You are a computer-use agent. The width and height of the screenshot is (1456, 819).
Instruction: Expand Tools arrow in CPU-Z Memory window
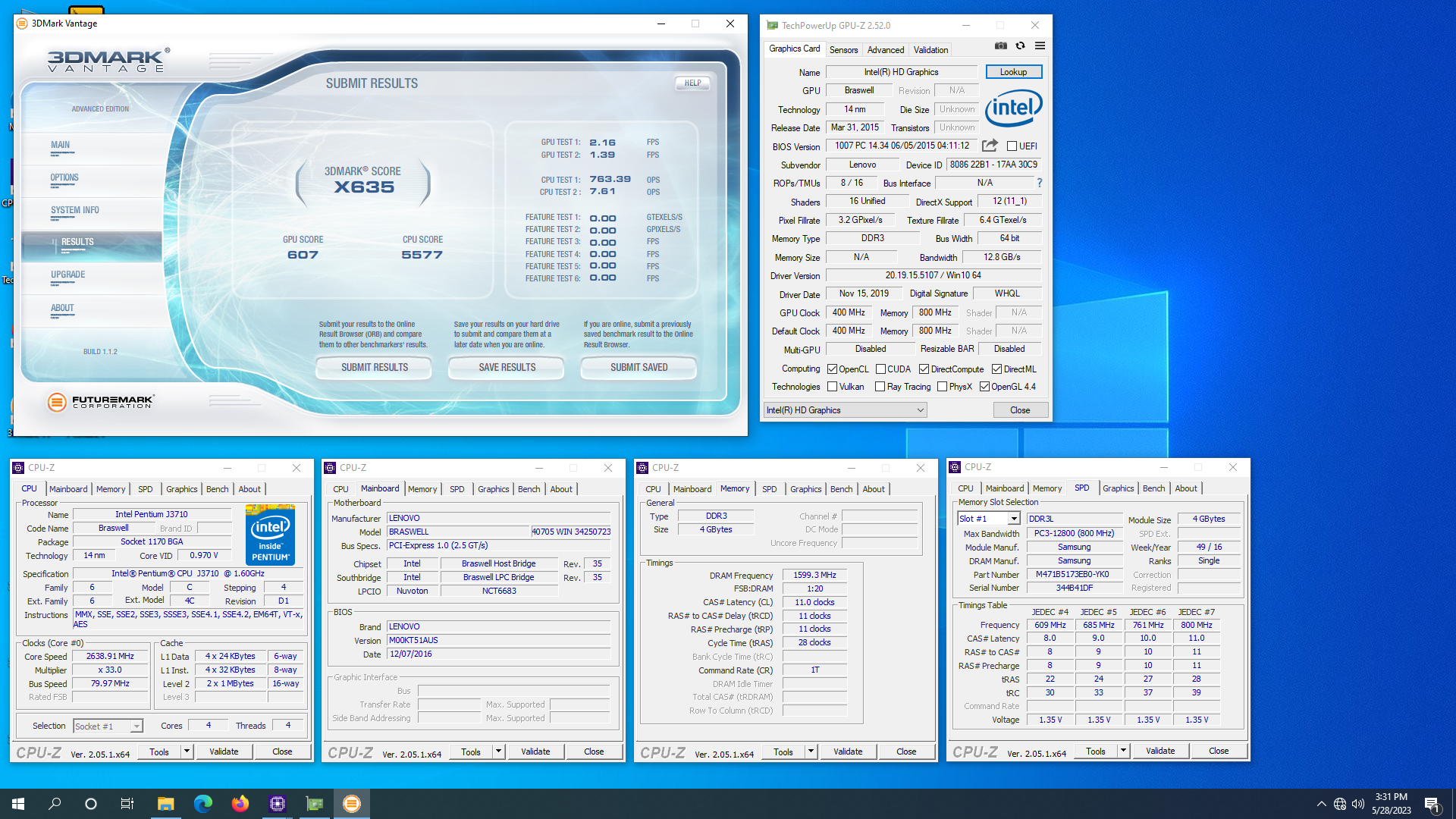tap(811, 752)
